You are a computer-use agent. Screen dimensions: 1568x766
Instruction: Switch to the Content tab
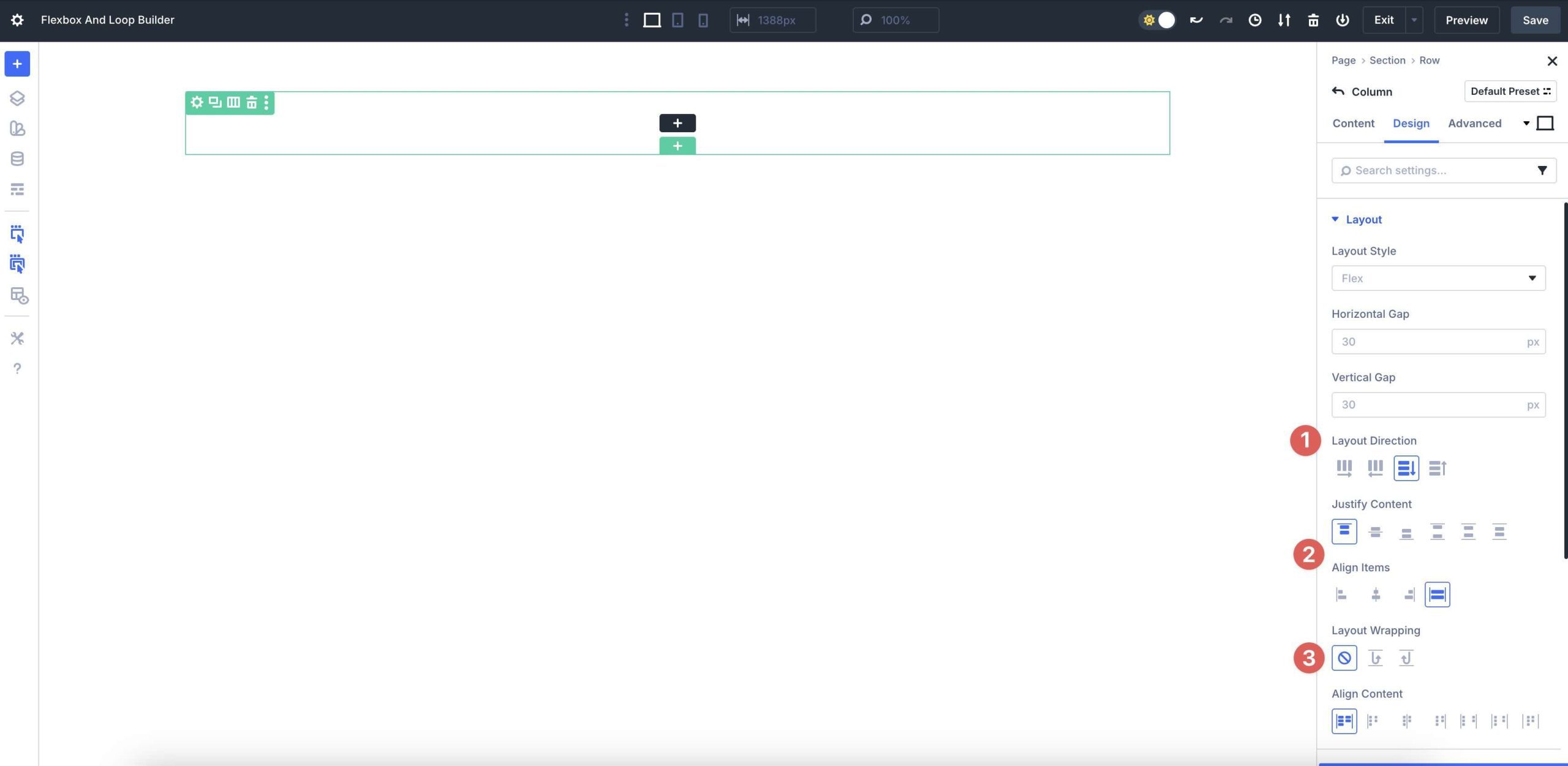click(1353, 123)
